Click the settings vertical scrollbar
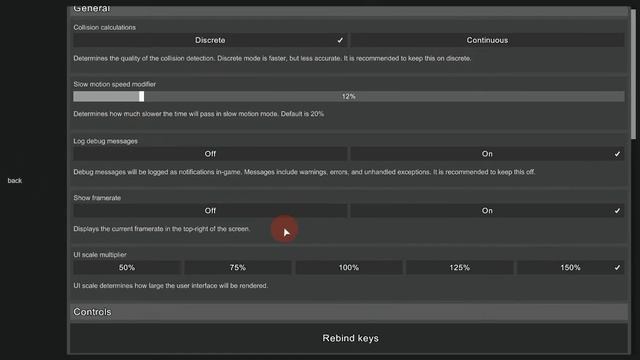640x360 pixels. [633, 75]
